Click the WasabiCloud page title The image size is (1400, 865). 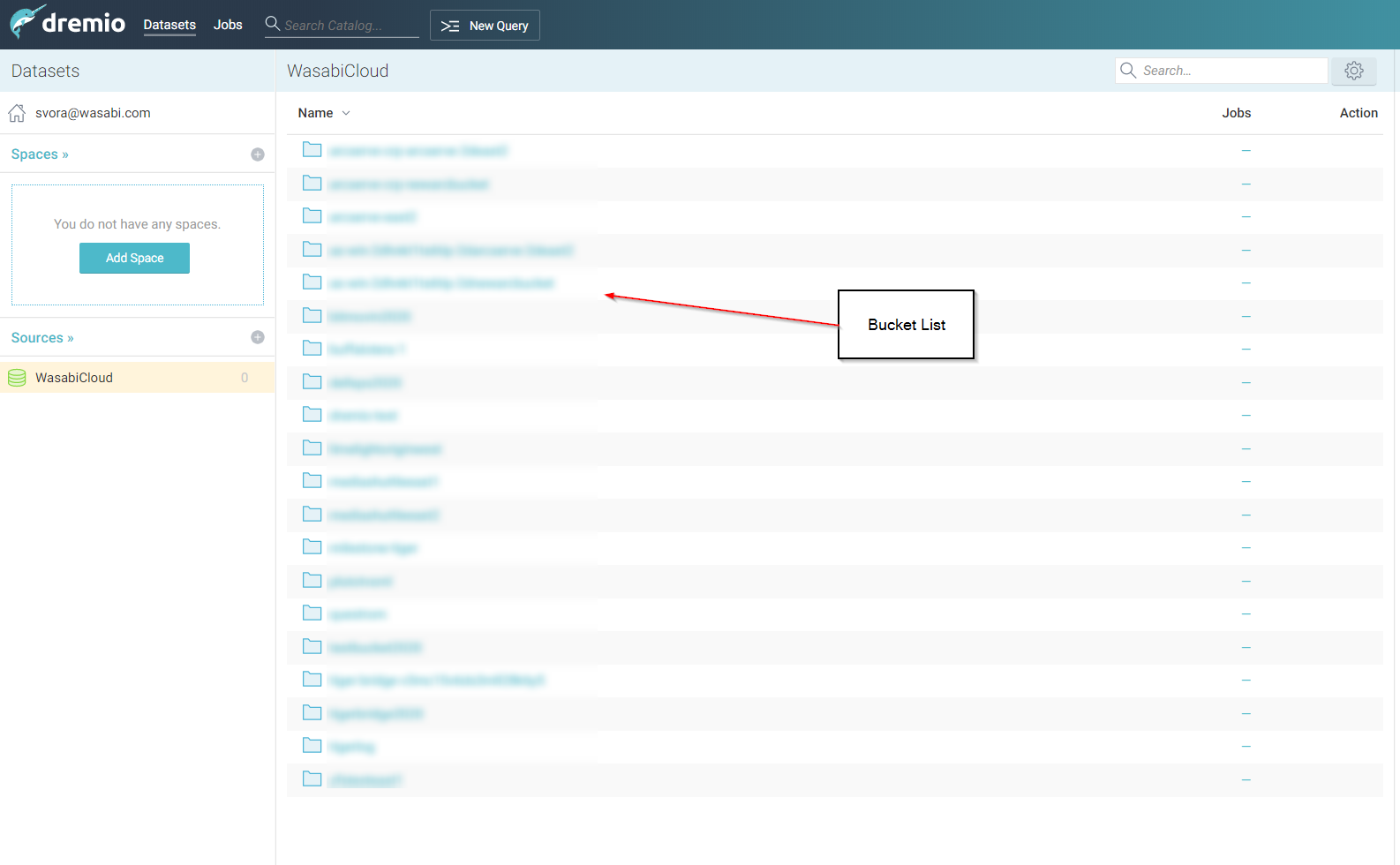click(338, 71)
